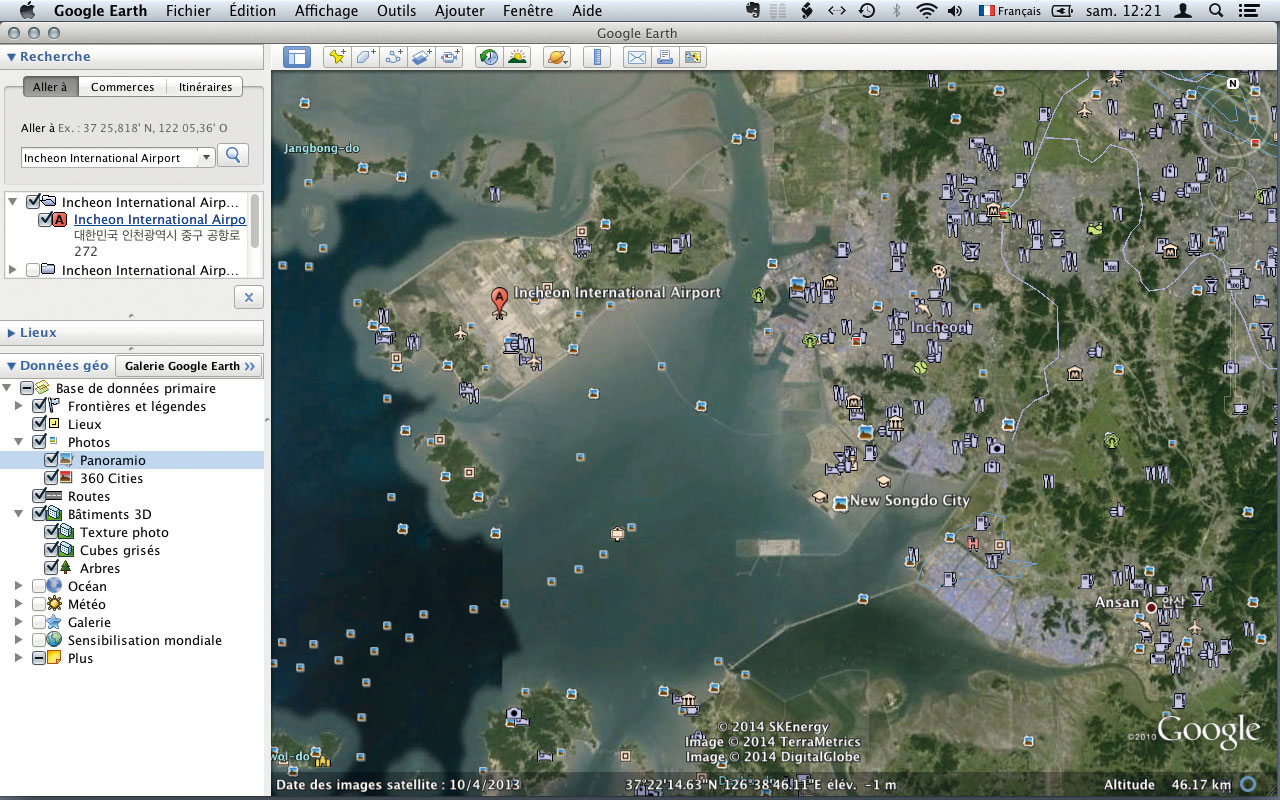Screen dimensions: 1280x800
Task: Disable the 360 Cities layer
Action: pos(51,479)
